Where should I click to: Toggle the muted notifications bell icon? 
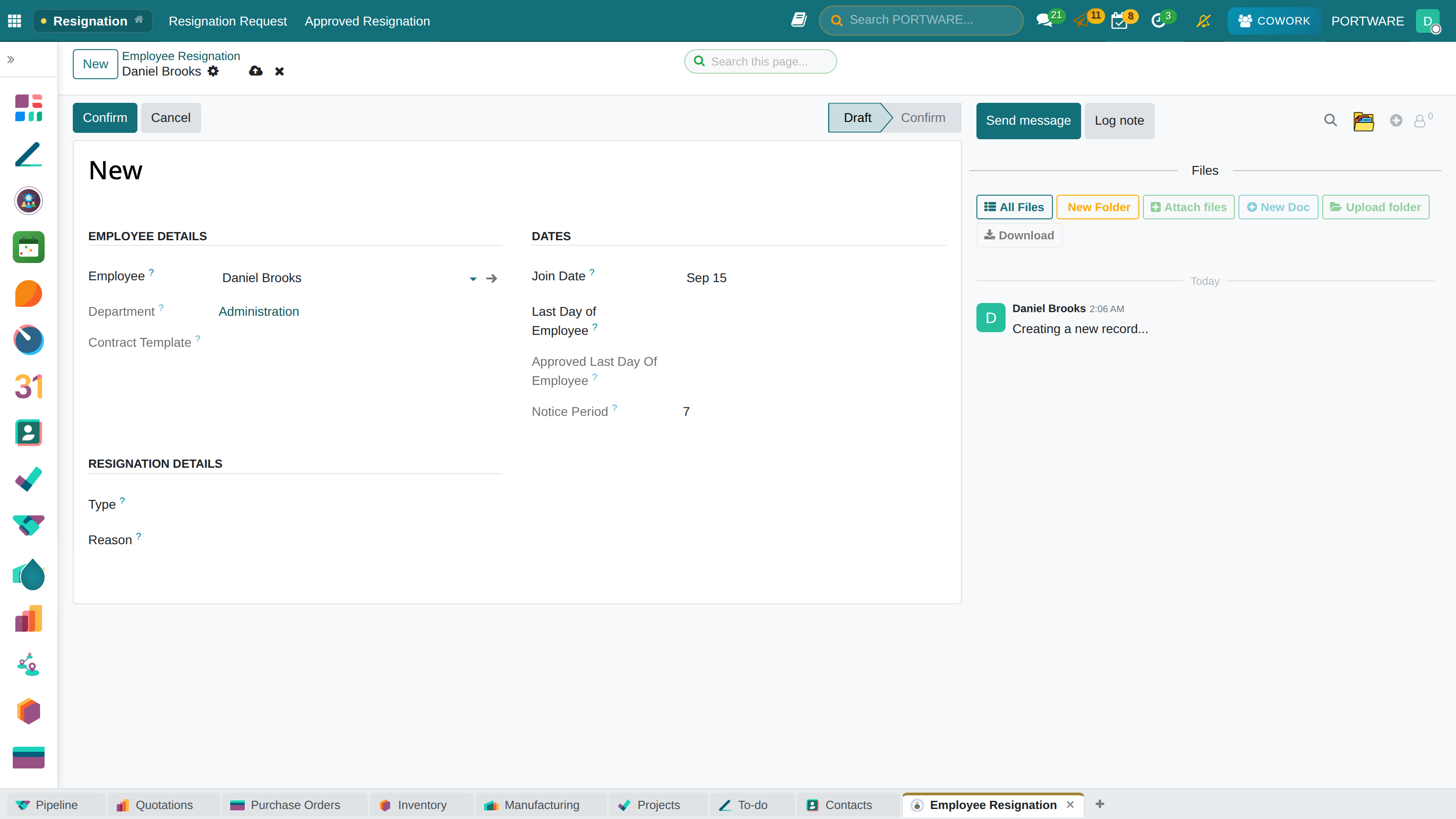[x=1203, y=21]
